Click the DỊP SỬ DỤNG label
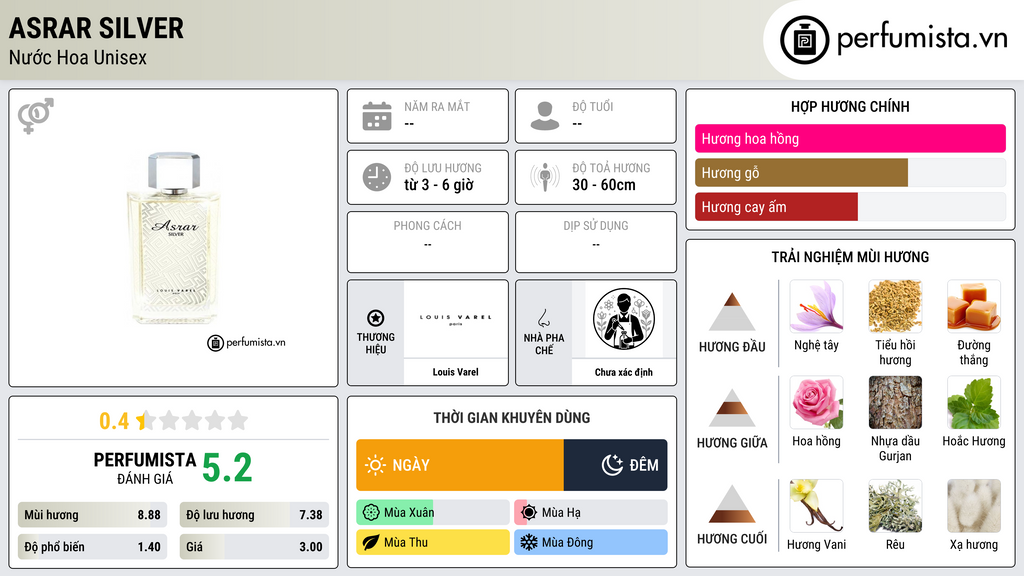This screenshot has height=576, width=1024. click(596, 225)
